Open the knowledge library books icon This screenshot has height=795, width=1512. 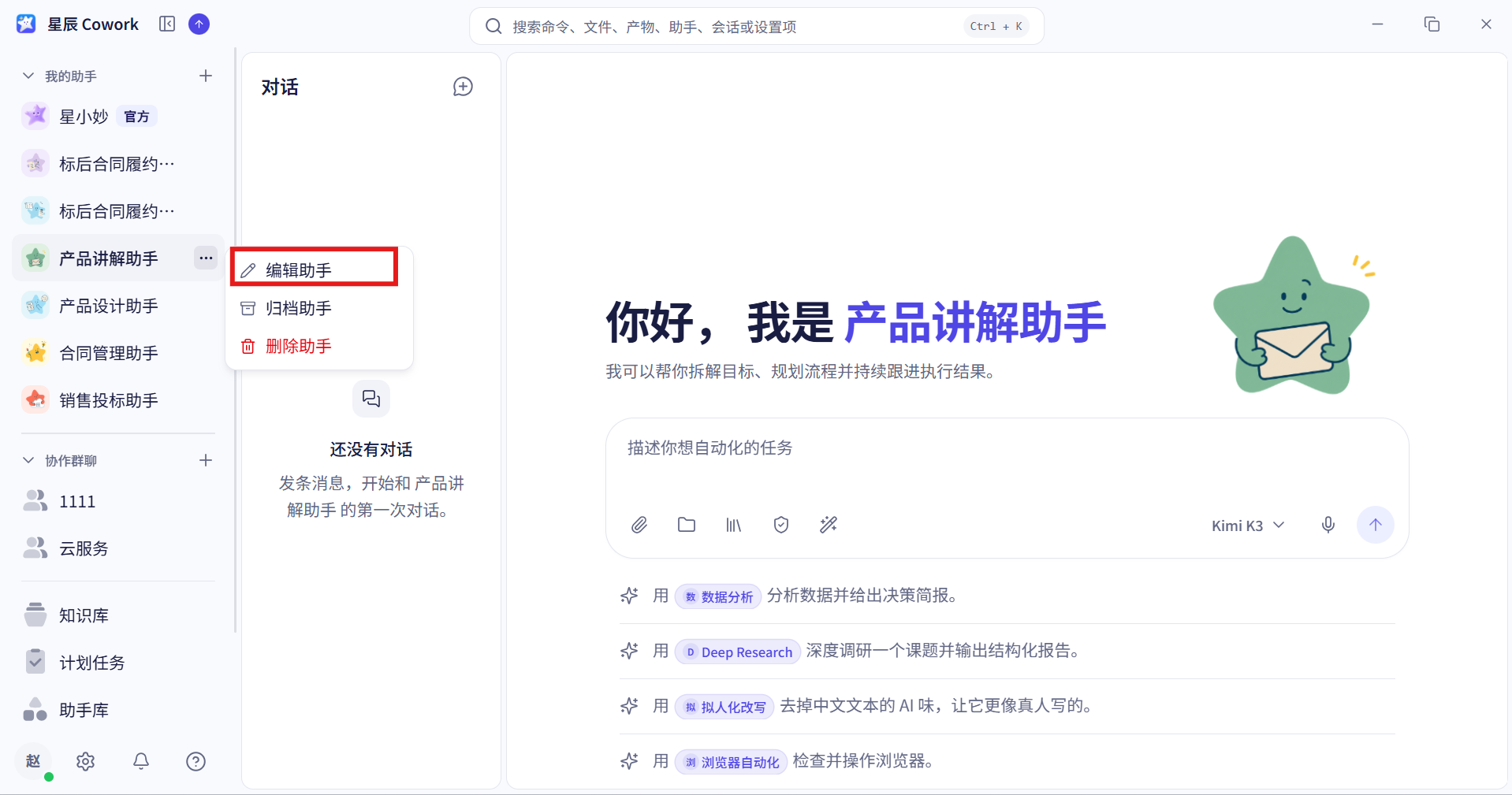tap(734, 525)
